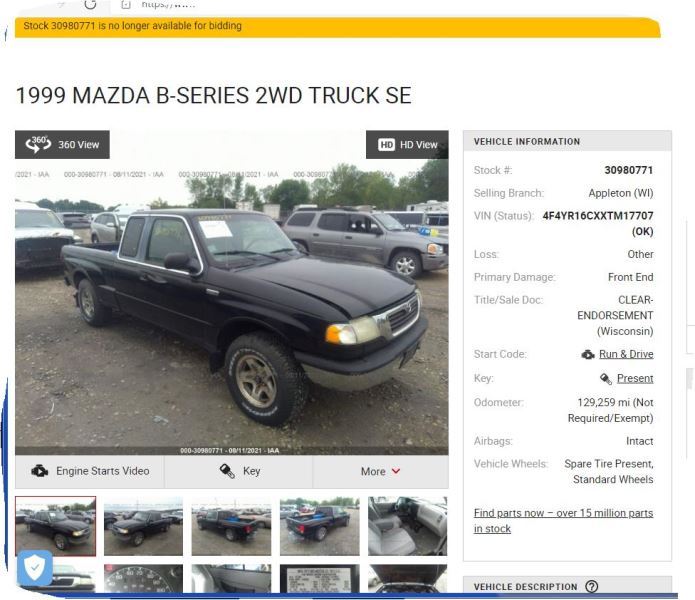Open the odometer gauge thumbnail
This screenshot has height=600, width=695.
[x=143, y=578]
